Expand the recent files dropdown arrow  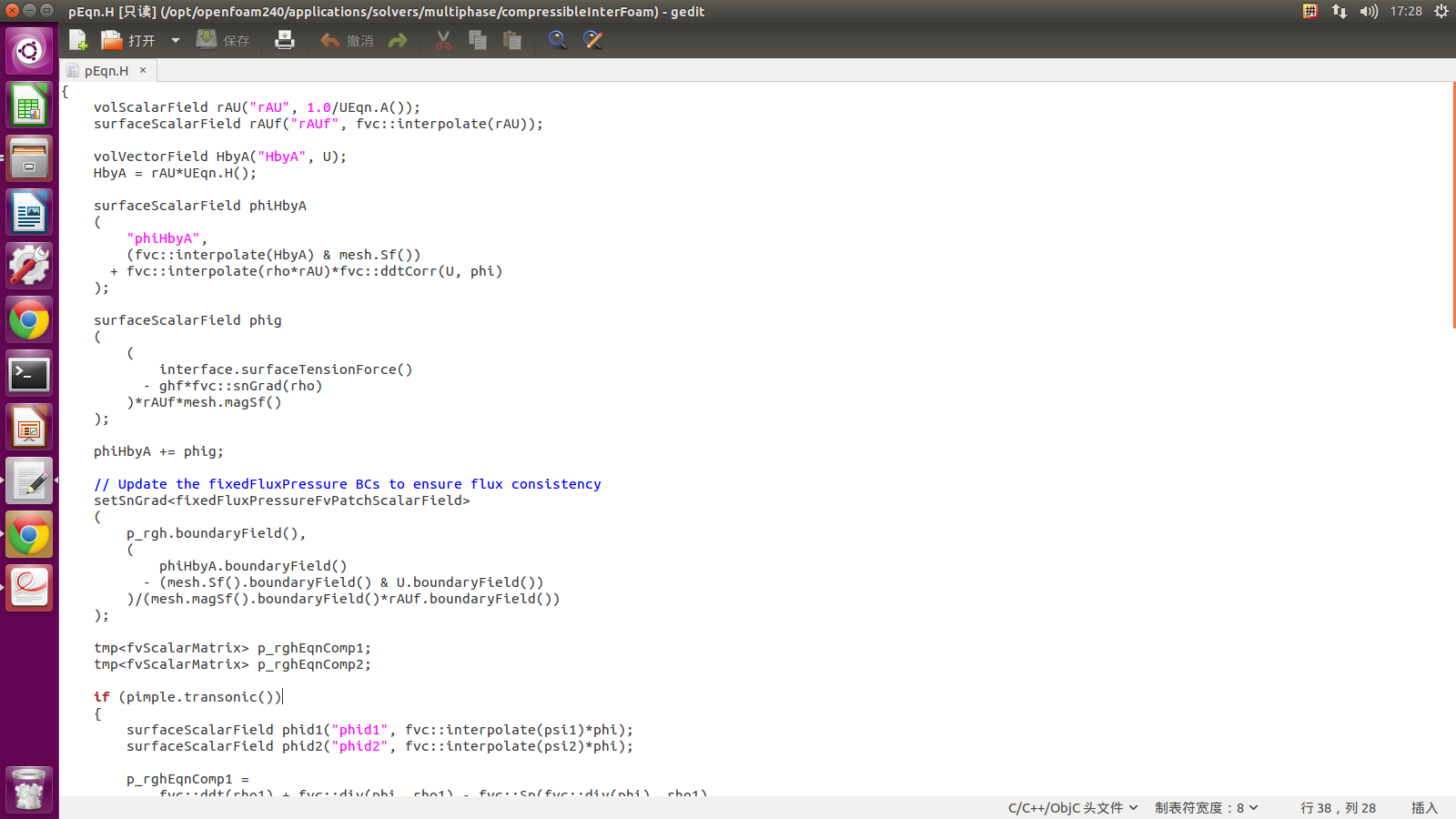[x=176, y=40]
